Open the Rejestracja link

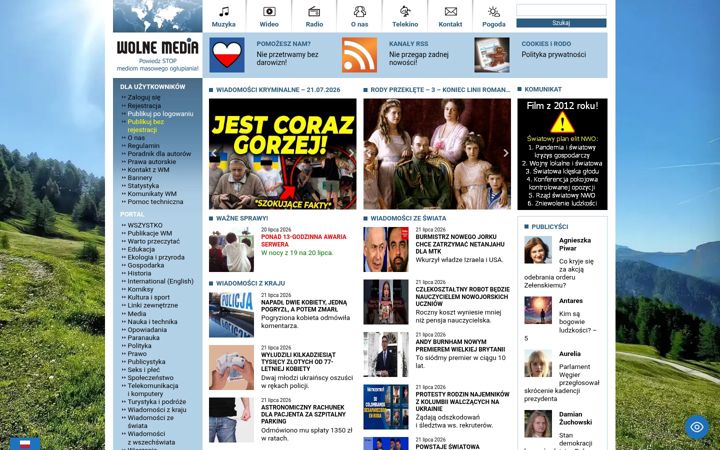[144, 106]
